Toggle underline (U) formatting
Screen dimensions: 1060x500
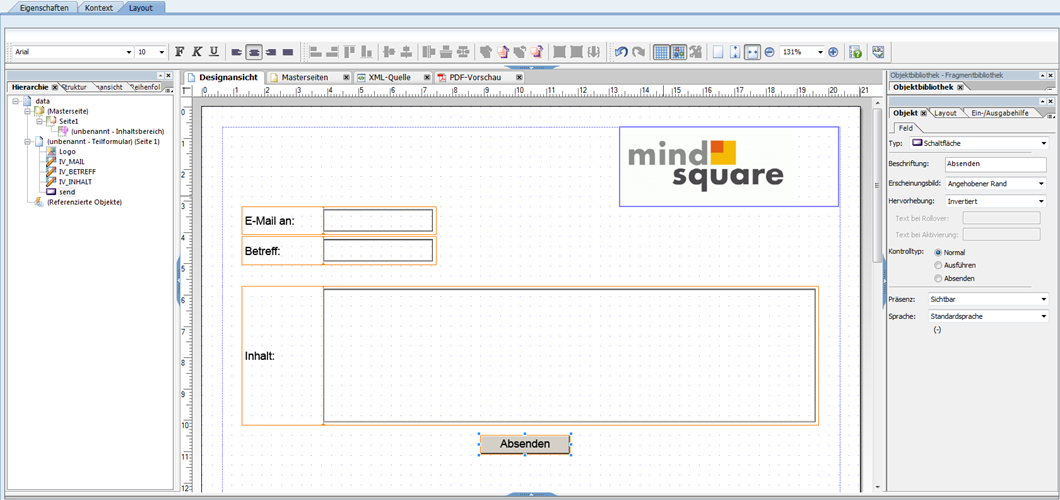point(214,51)
